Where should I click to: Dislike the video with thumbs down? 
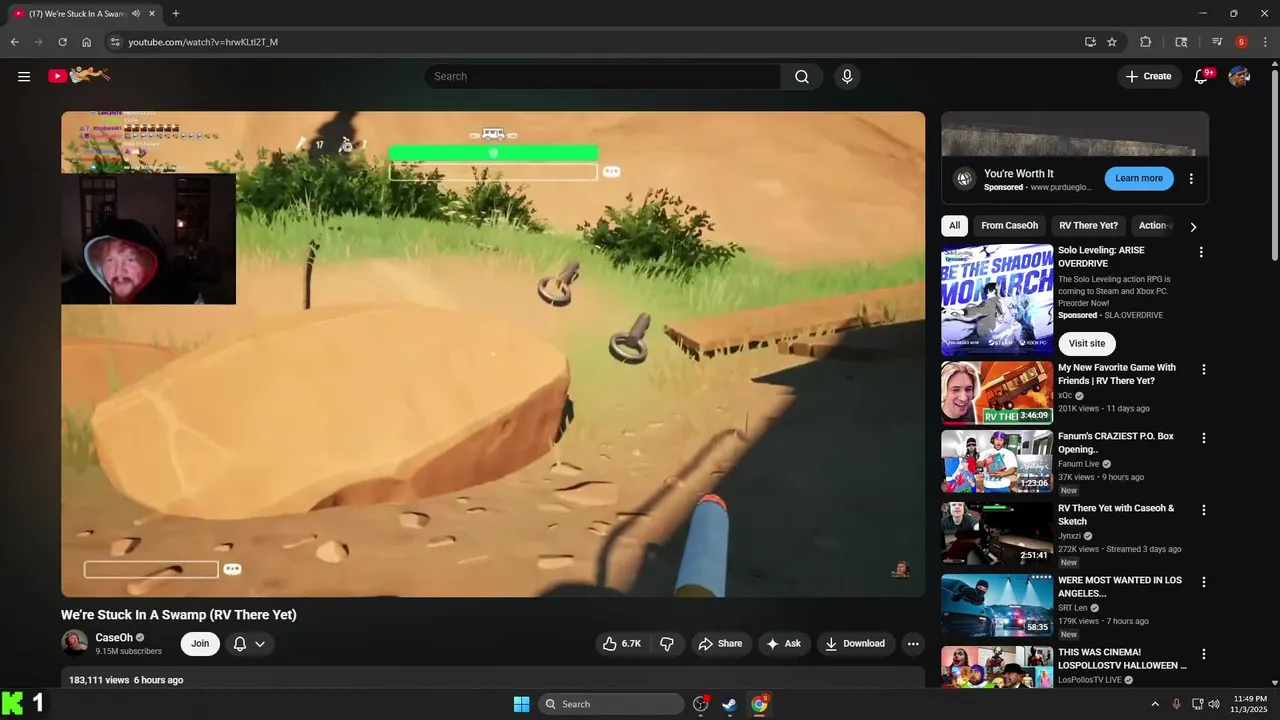point(668,644)
